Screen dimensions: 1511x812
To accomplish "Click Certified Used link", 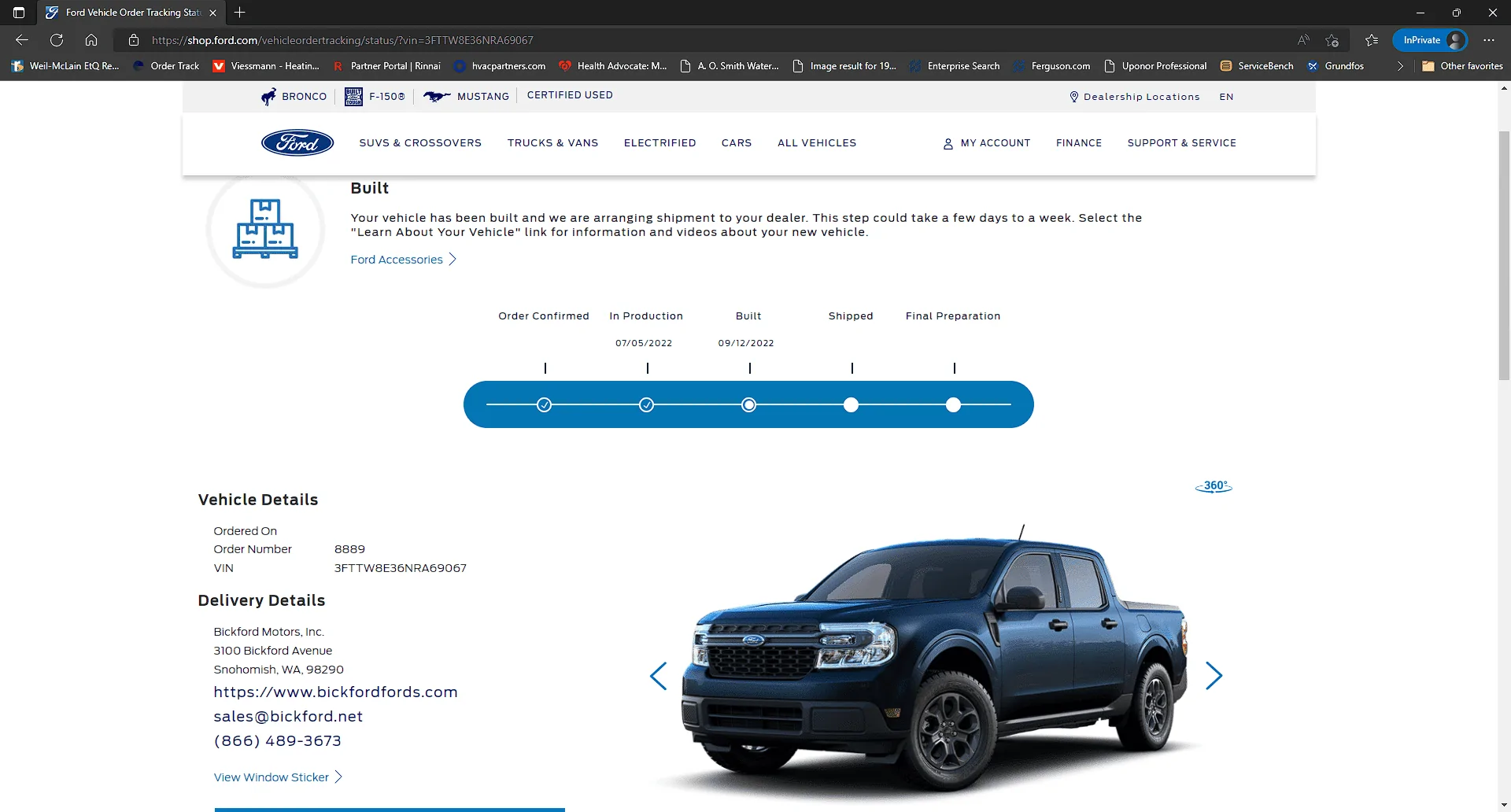I will point(570,95).
